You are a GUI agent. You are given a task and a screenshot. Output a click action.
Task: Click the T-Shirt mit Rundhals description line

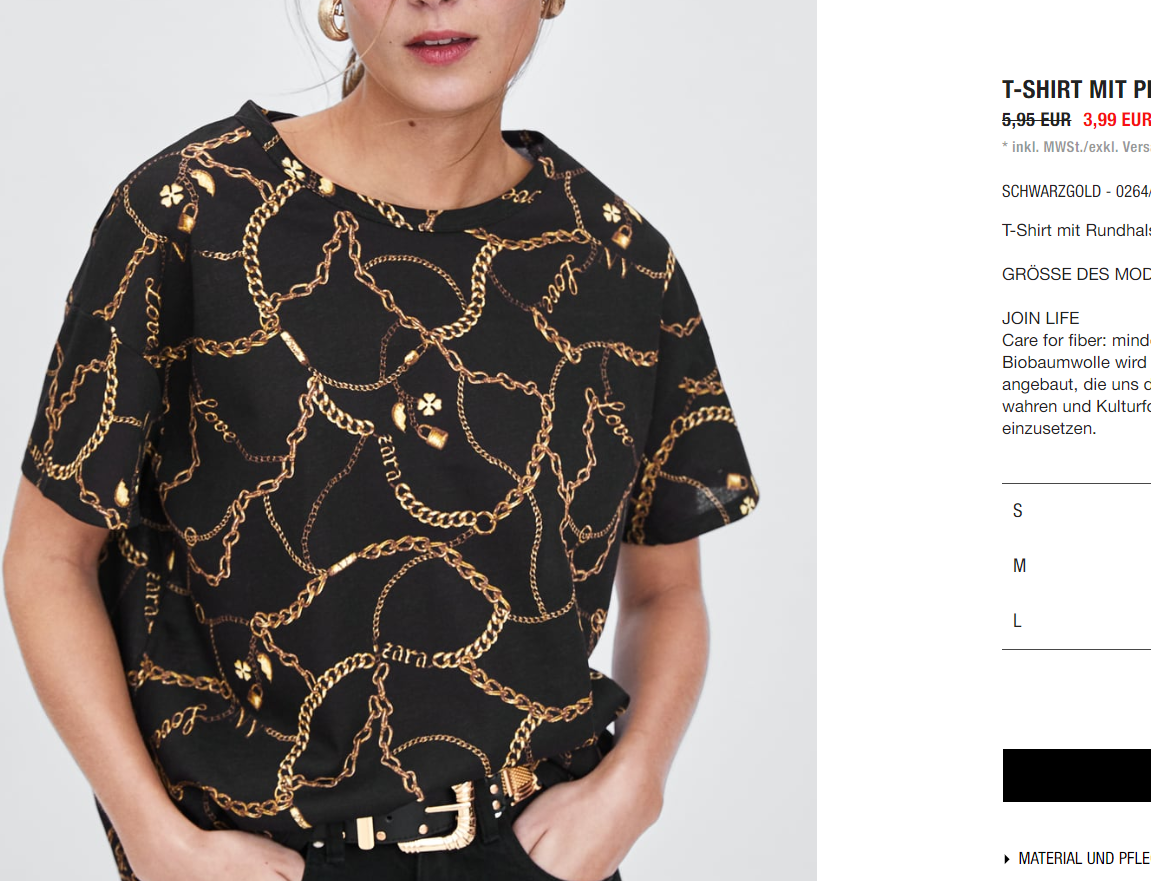pyautogui.click(x=1076, y=231)
